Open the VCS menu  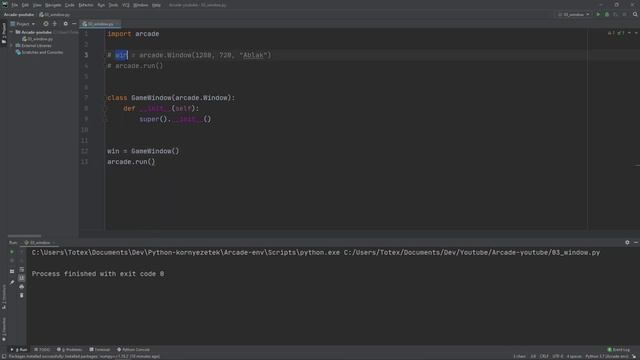(x=126, y=5)
